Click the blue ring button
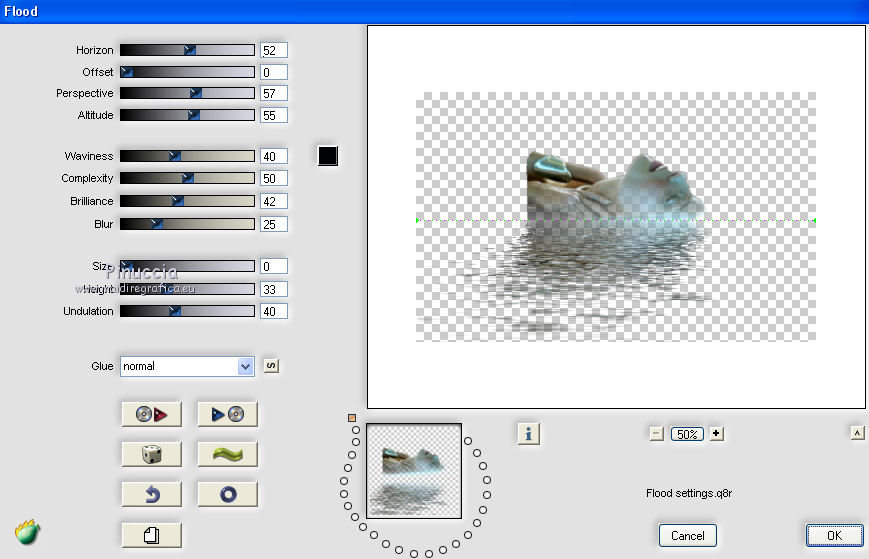Screen dimensions: 869x559 pyautogui.click(x=228, y=494)
